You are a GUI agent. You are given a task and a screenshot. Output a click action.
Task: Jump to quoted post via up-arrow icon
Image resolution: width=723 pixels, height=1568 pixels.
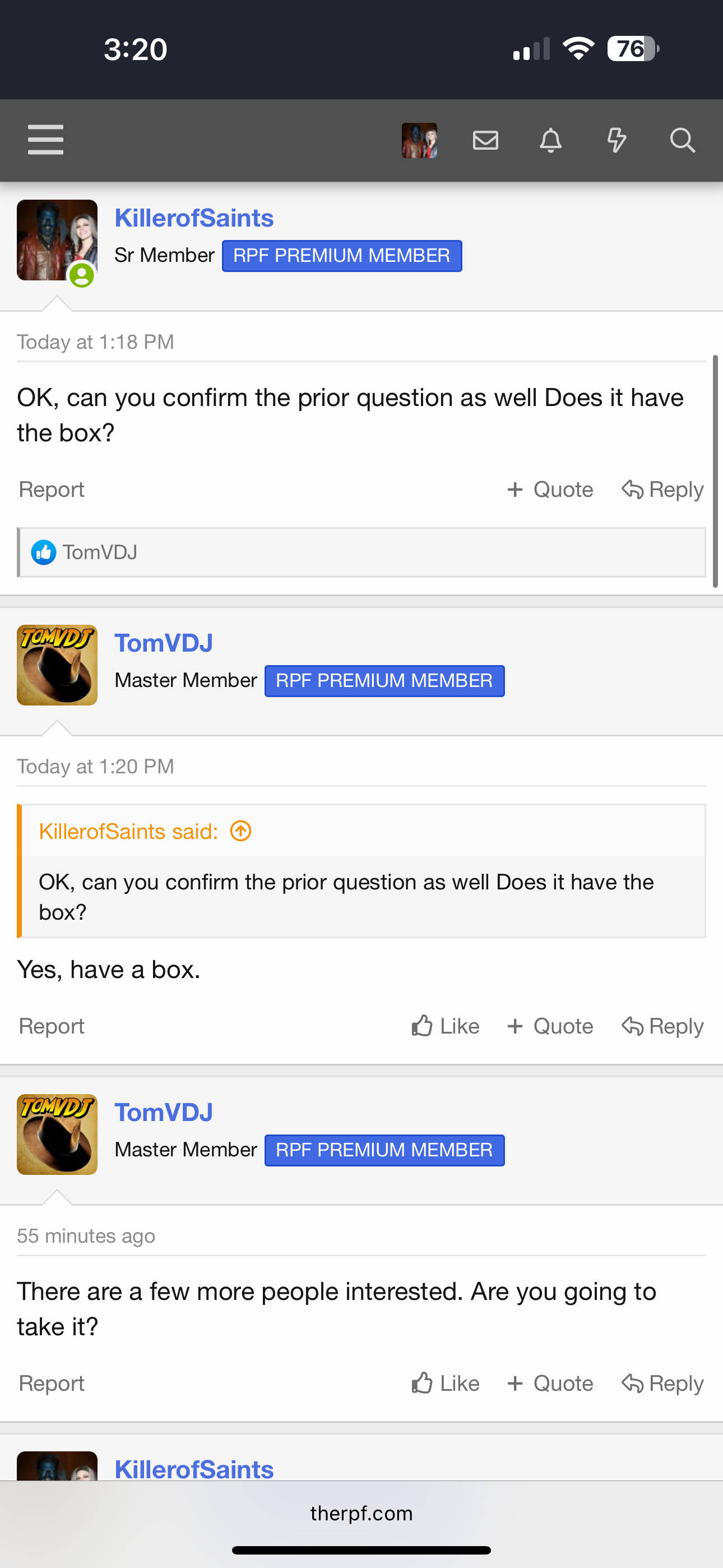pyautogui.click(x=241, y=831)
